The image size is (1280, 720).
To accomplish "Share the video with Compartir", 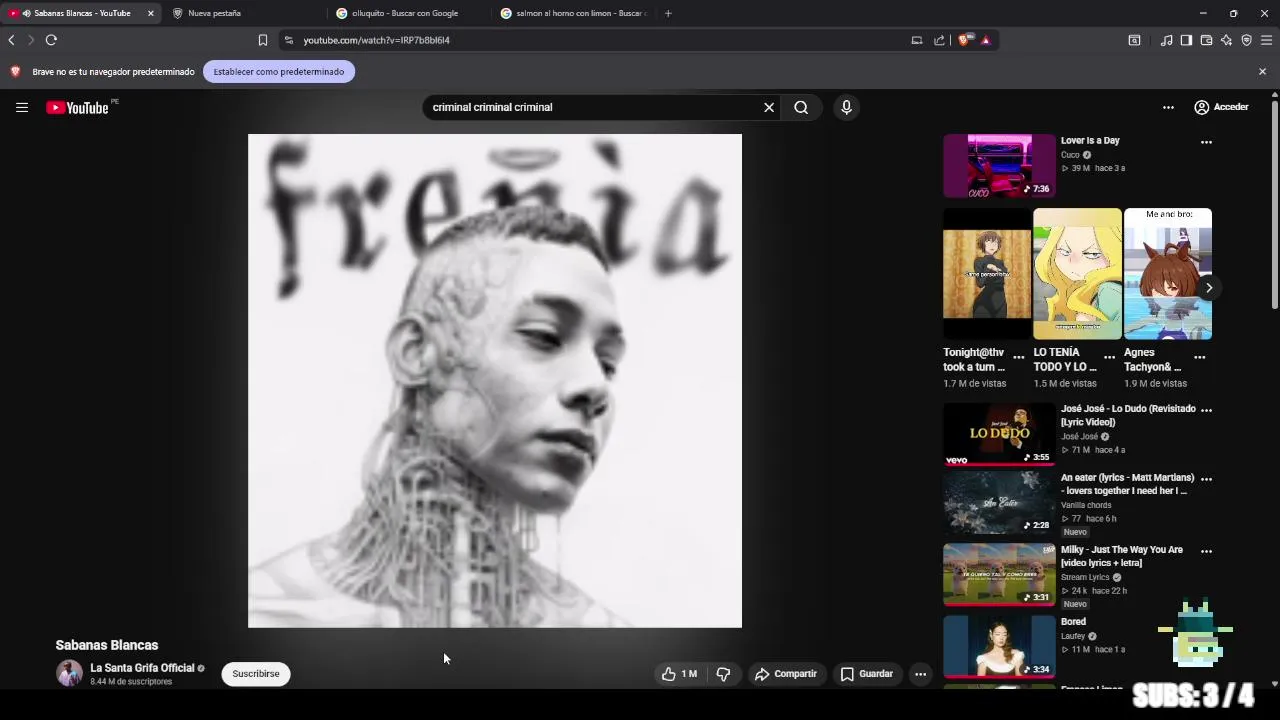I will click(786, 674).
